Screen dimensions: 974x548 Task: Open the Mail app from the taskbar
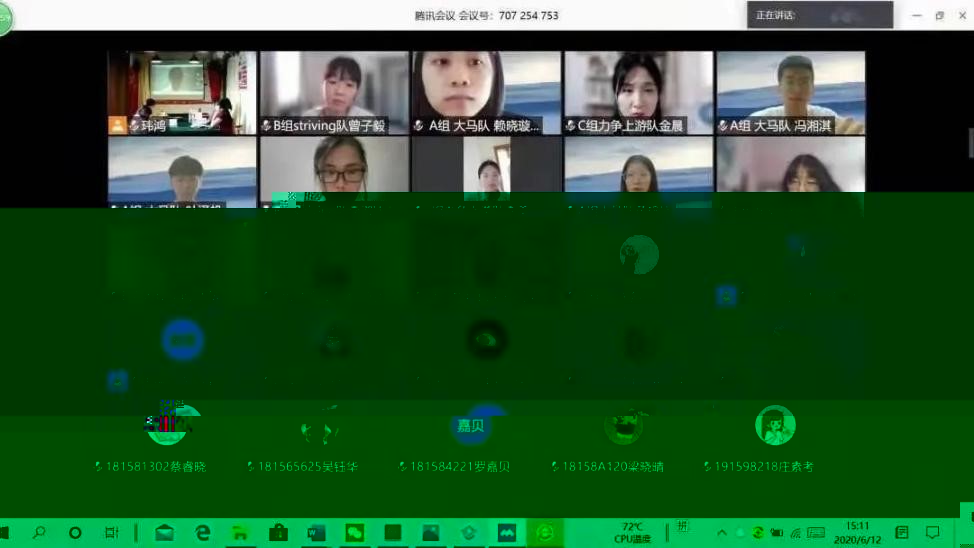coord(165,532)
